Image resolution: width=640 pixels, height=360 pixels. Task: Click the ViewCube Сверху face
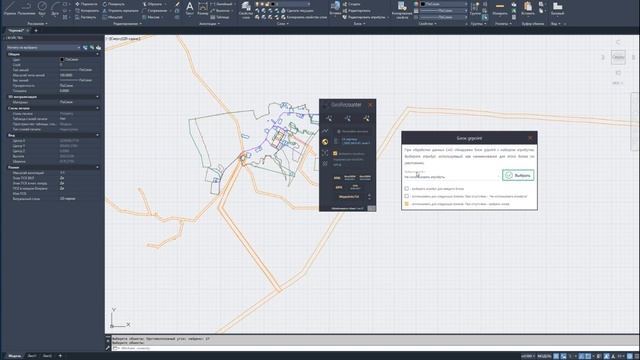point(618,57)
